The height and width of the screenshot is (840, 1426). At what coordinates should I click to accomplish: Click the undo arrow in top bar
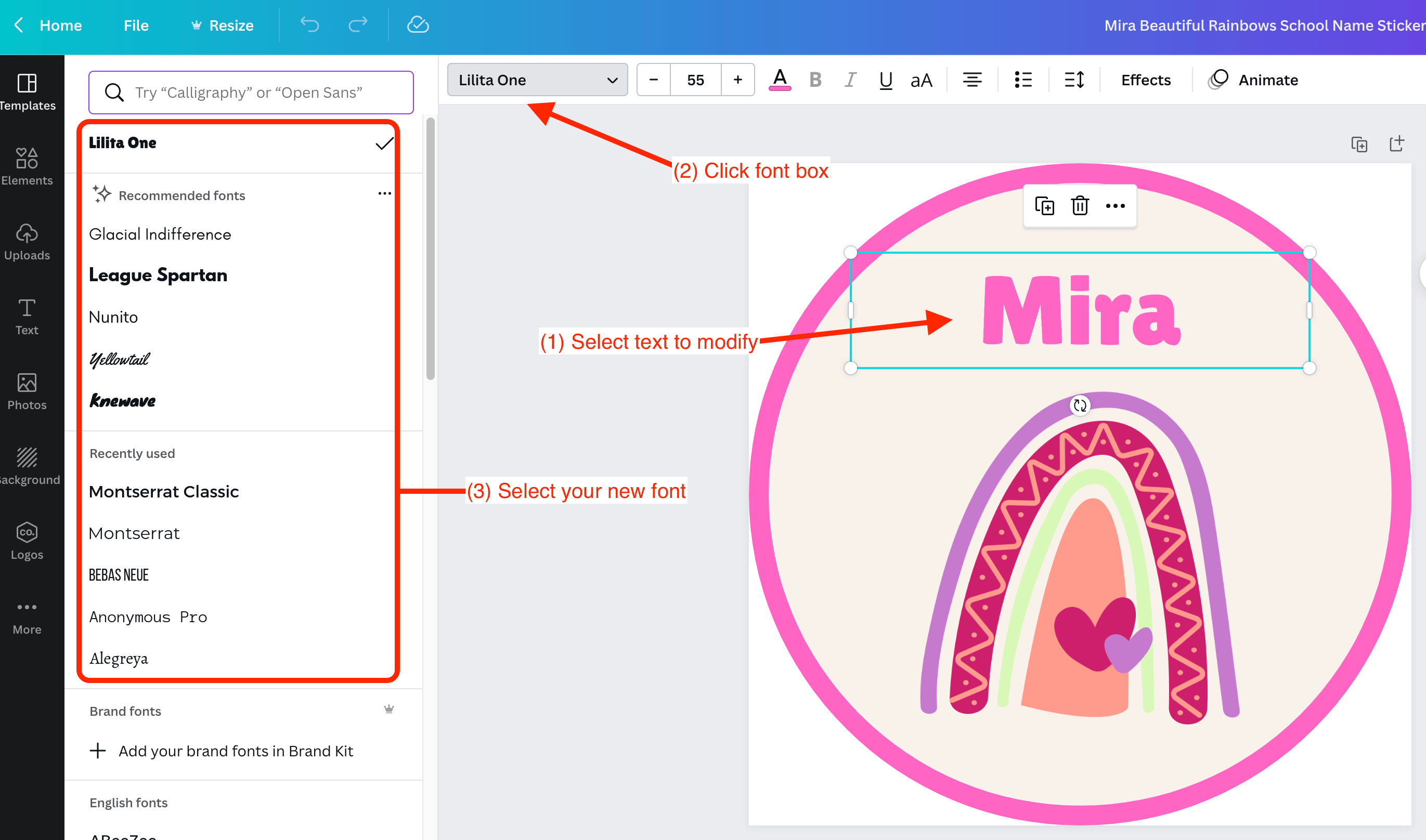click(x=309, y=25)
